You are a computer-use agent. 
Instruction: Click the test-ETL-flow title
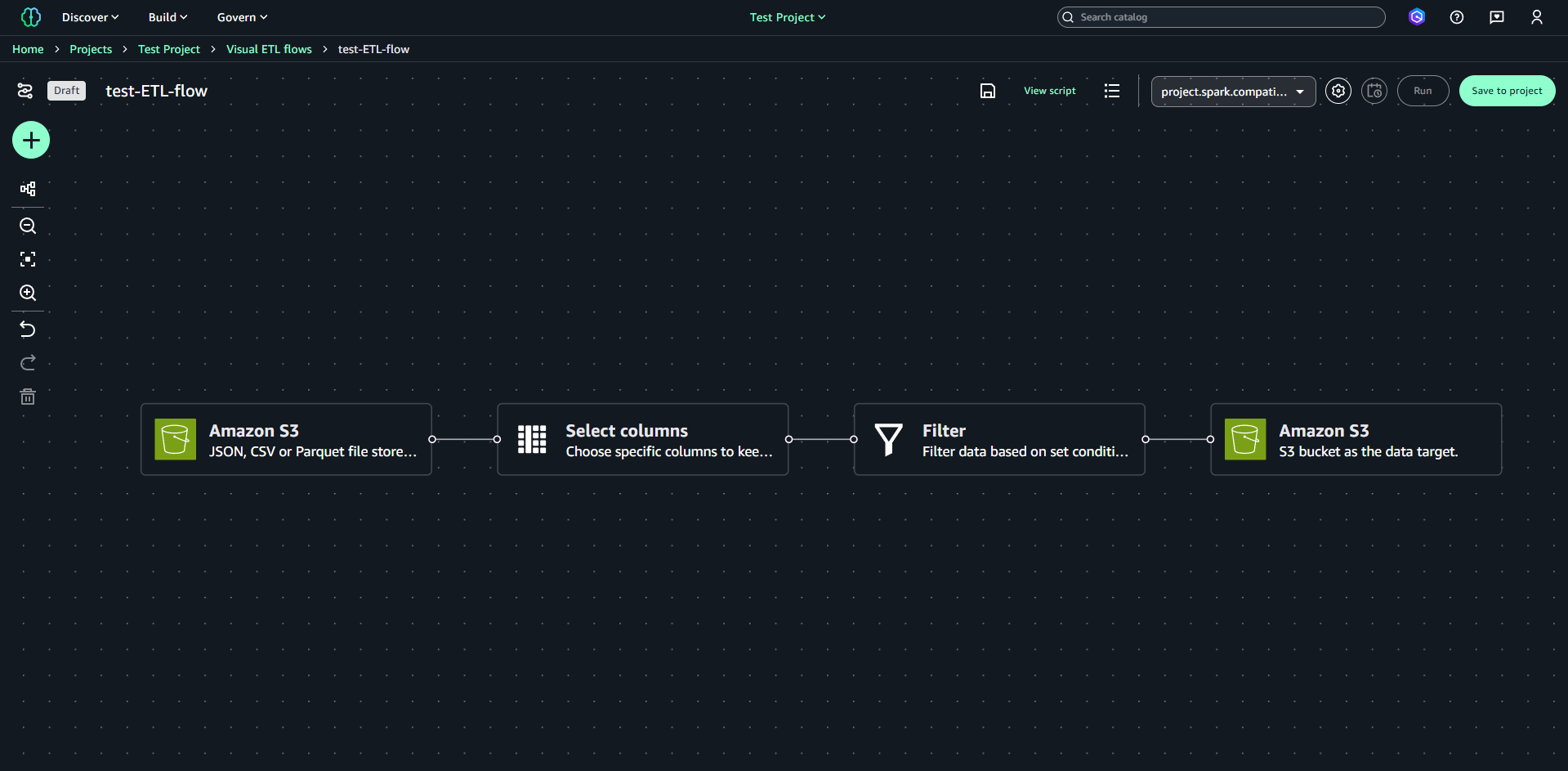157,91
